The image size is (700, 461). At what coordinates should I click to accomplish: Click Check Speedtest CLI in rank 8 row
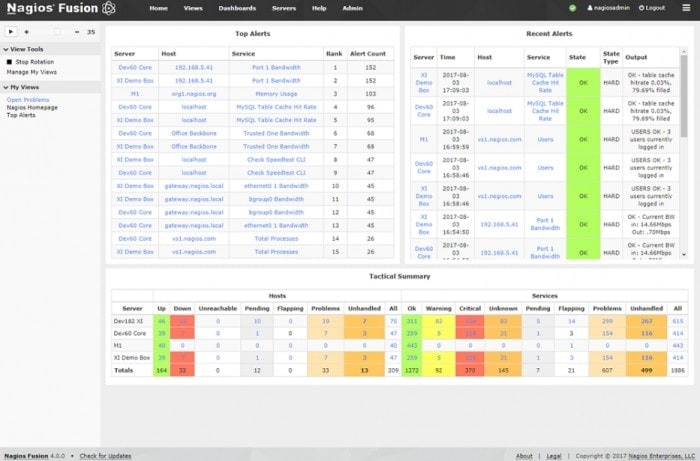point(276,160)
